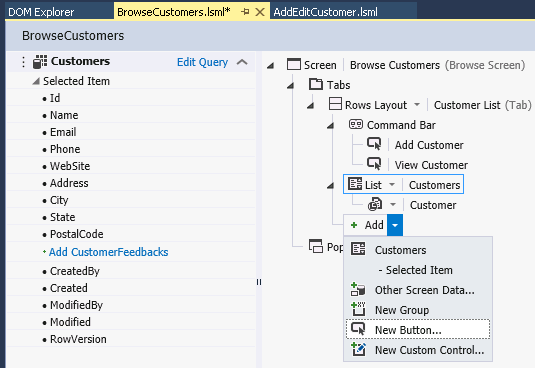Close the BrowseCustomers.lsml tab
The height and width of the screenshot is (368, 535).
point(260,12)
